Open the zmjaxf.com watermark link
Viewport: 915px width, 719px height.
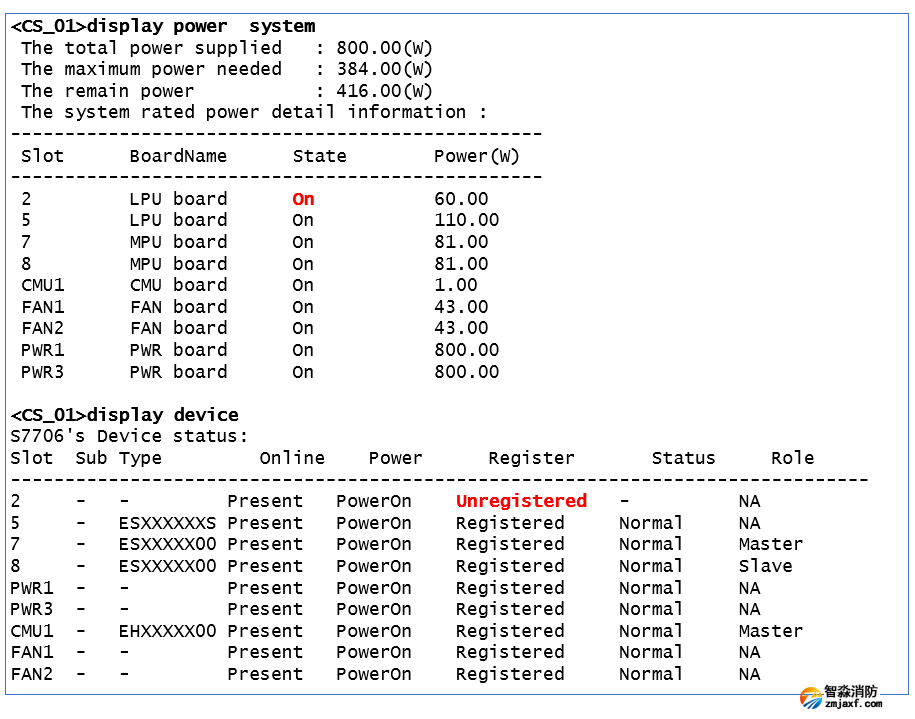pyautogui.click(x=853, y=704)
